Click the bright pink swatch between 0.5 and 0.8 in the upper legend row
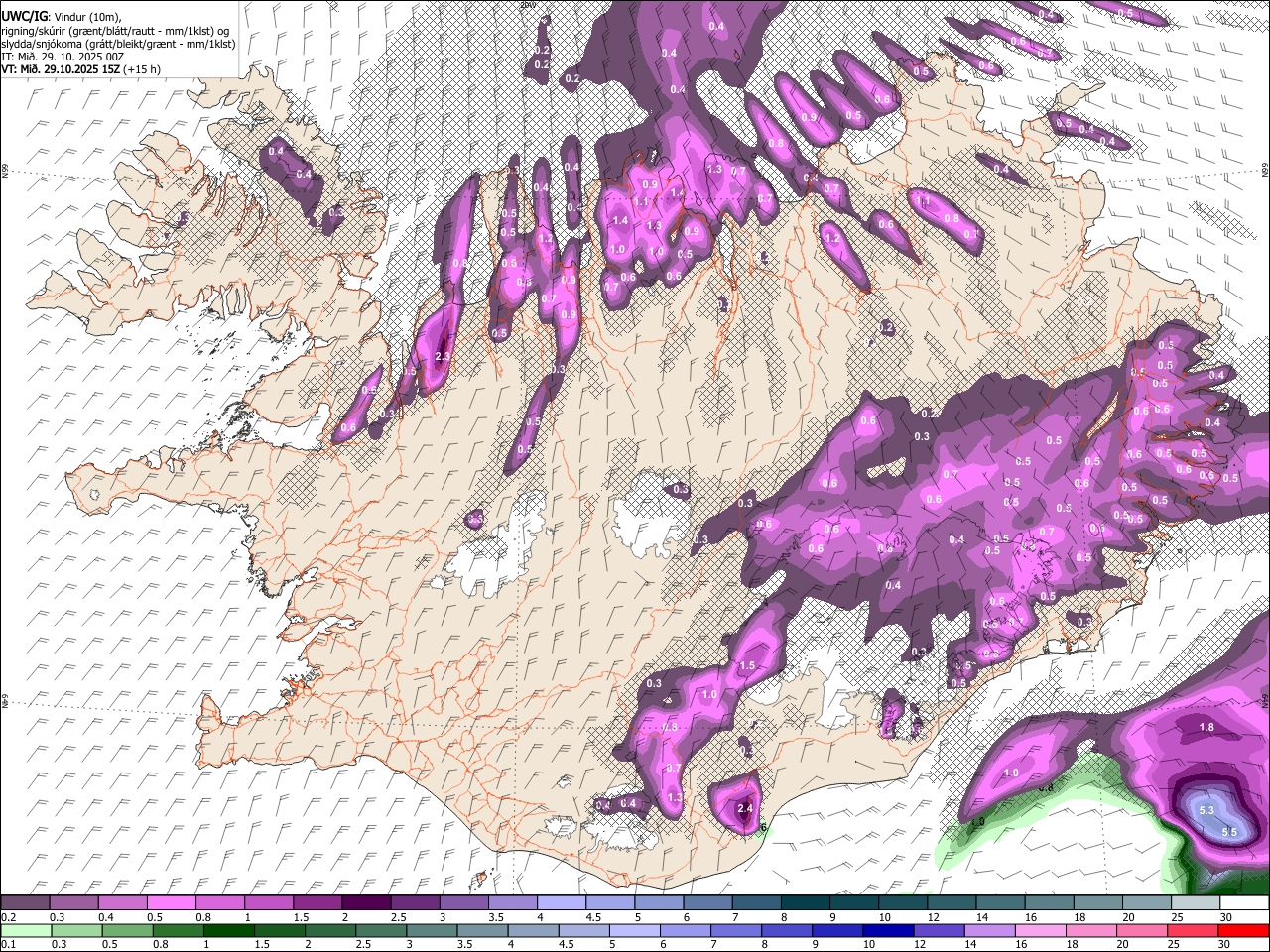1270x952 pixels. click(171, 903)
